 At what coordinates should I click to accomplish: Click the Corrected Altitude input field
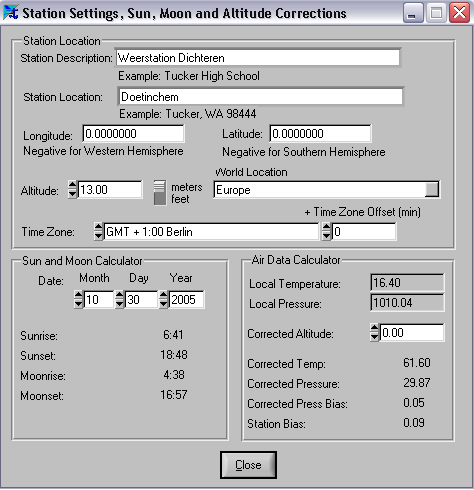click(x=412, y=332)
